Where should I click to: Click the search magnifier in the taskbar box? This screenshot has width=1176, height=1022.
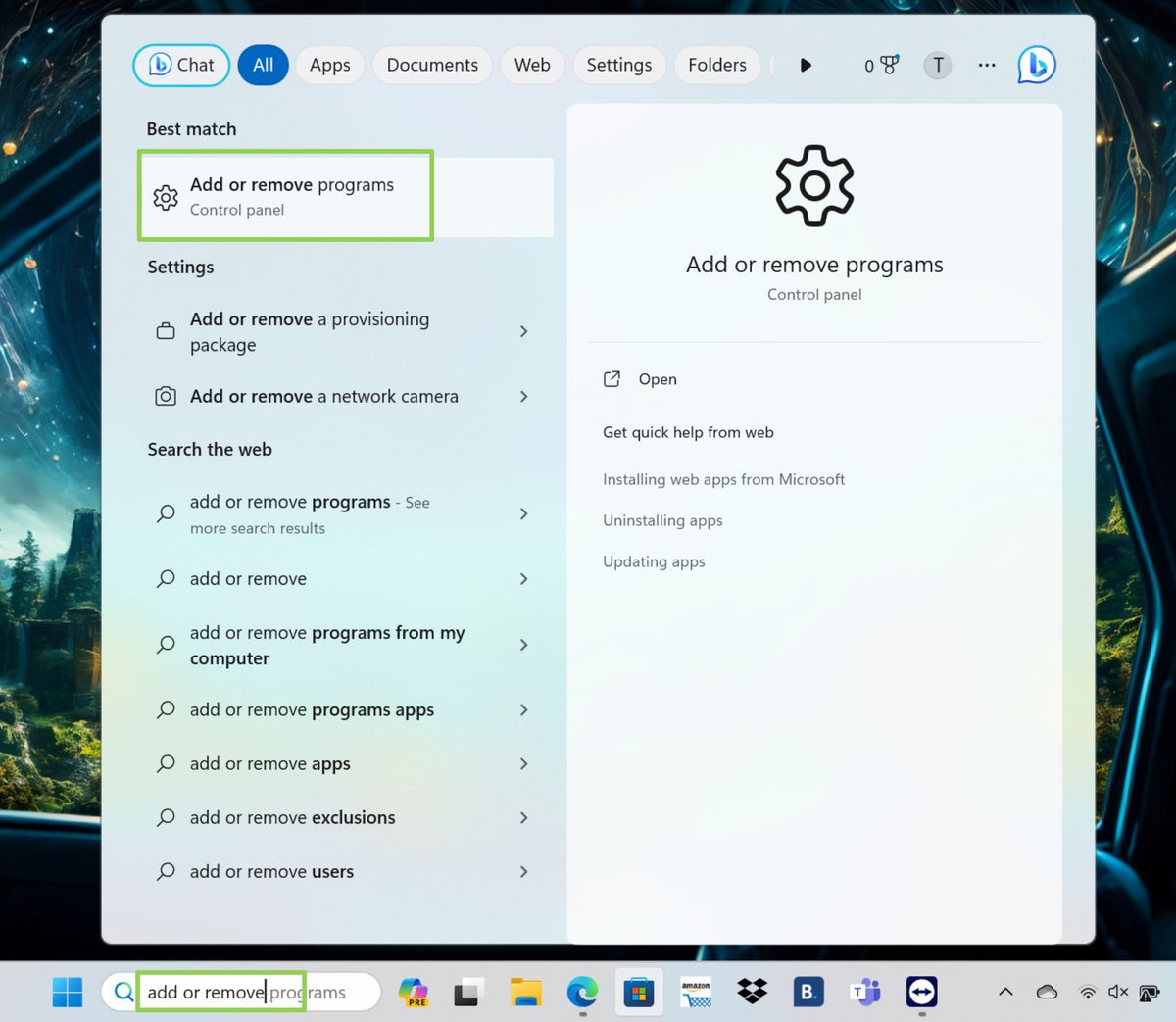click(x=123, y=992)
